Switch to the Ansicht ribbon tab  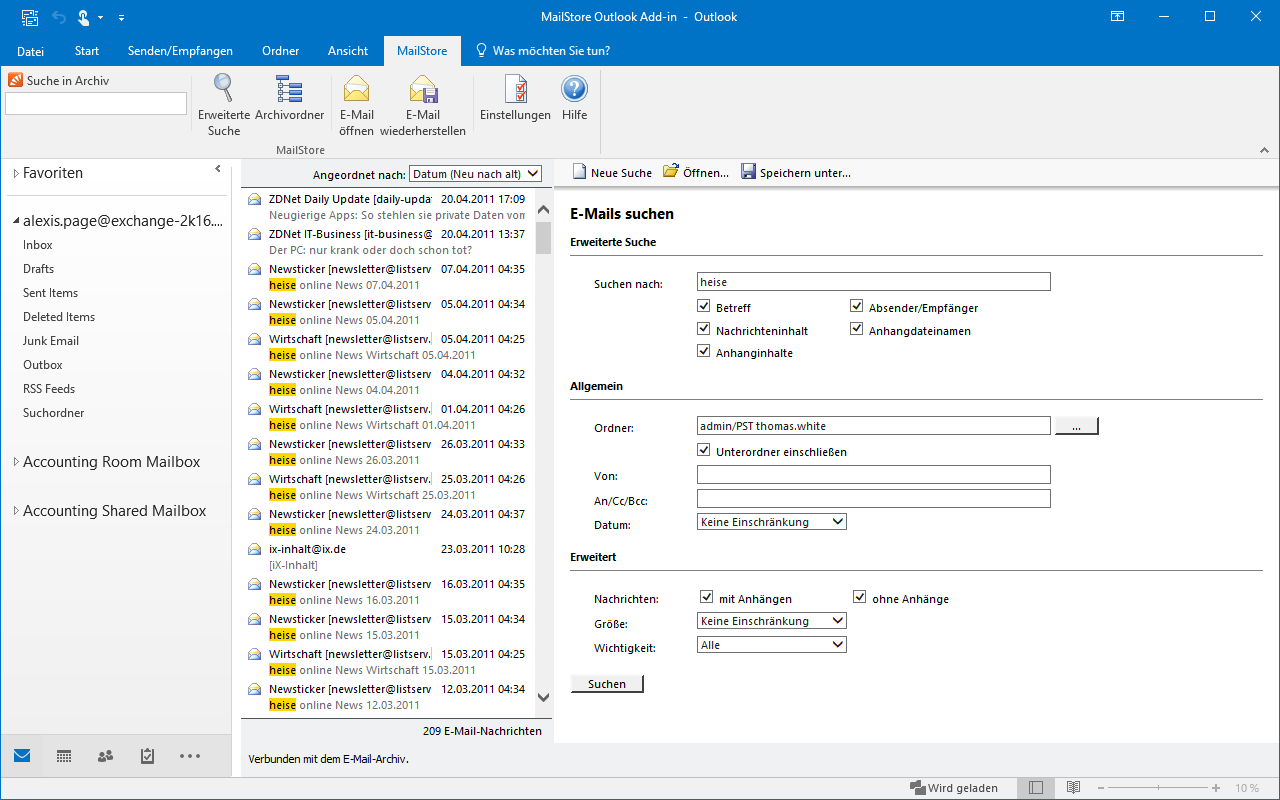point(345,51)
